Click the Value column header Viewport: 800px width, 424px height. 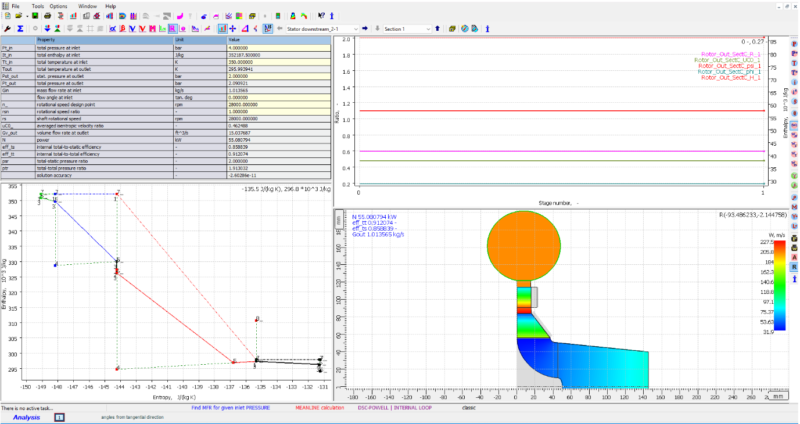(279, 40)
